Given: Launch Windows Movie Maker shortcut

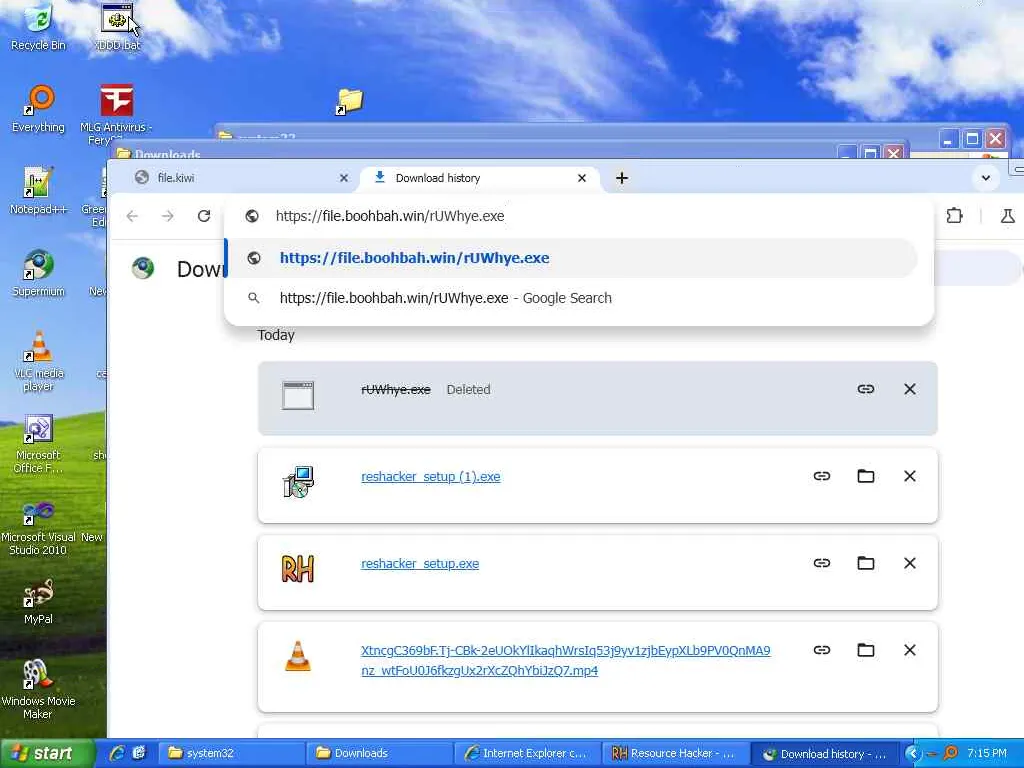Looking at the screenshot, I should [39, 690].
